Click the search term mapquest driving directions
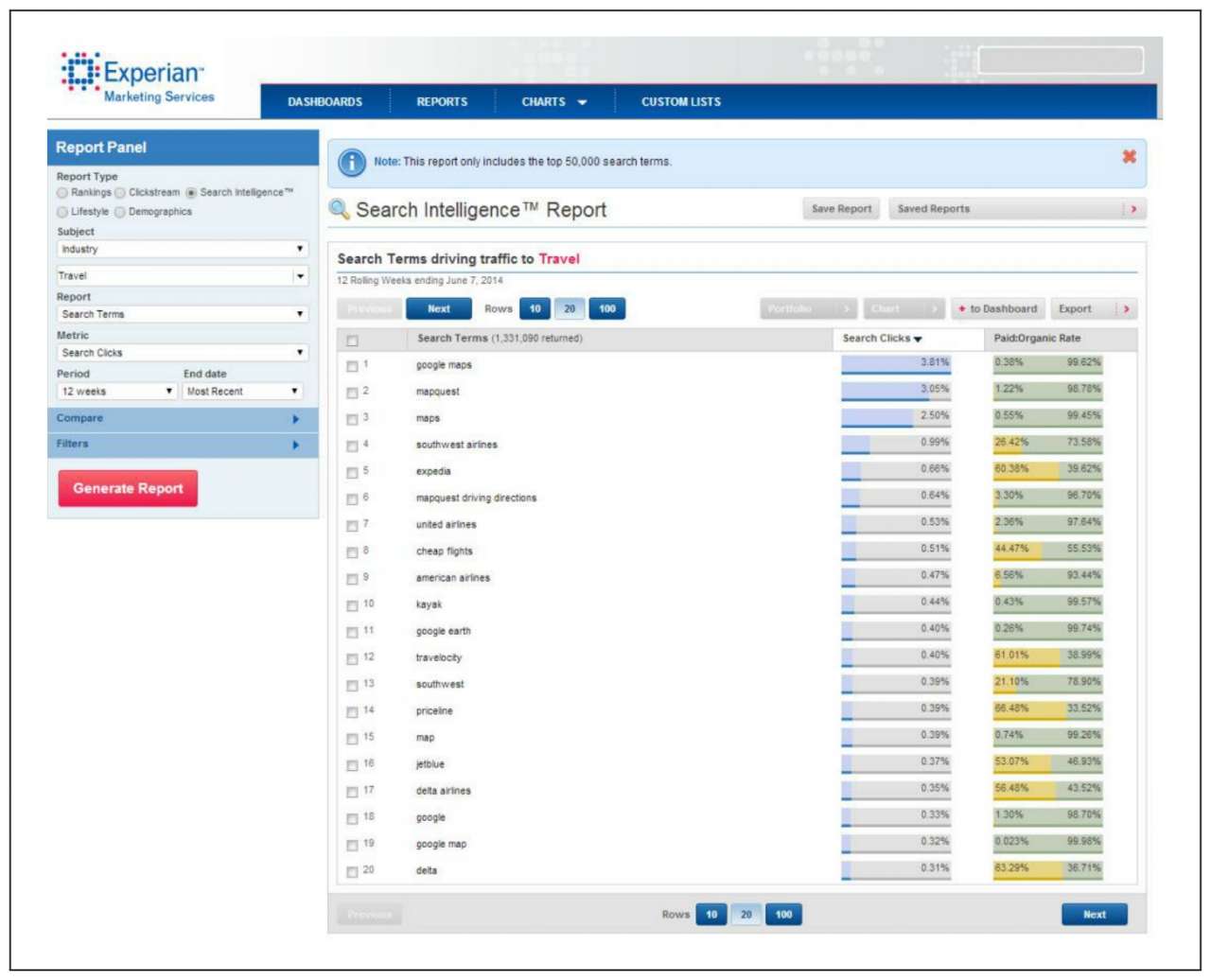1211x980 pixels. (477, 499)
